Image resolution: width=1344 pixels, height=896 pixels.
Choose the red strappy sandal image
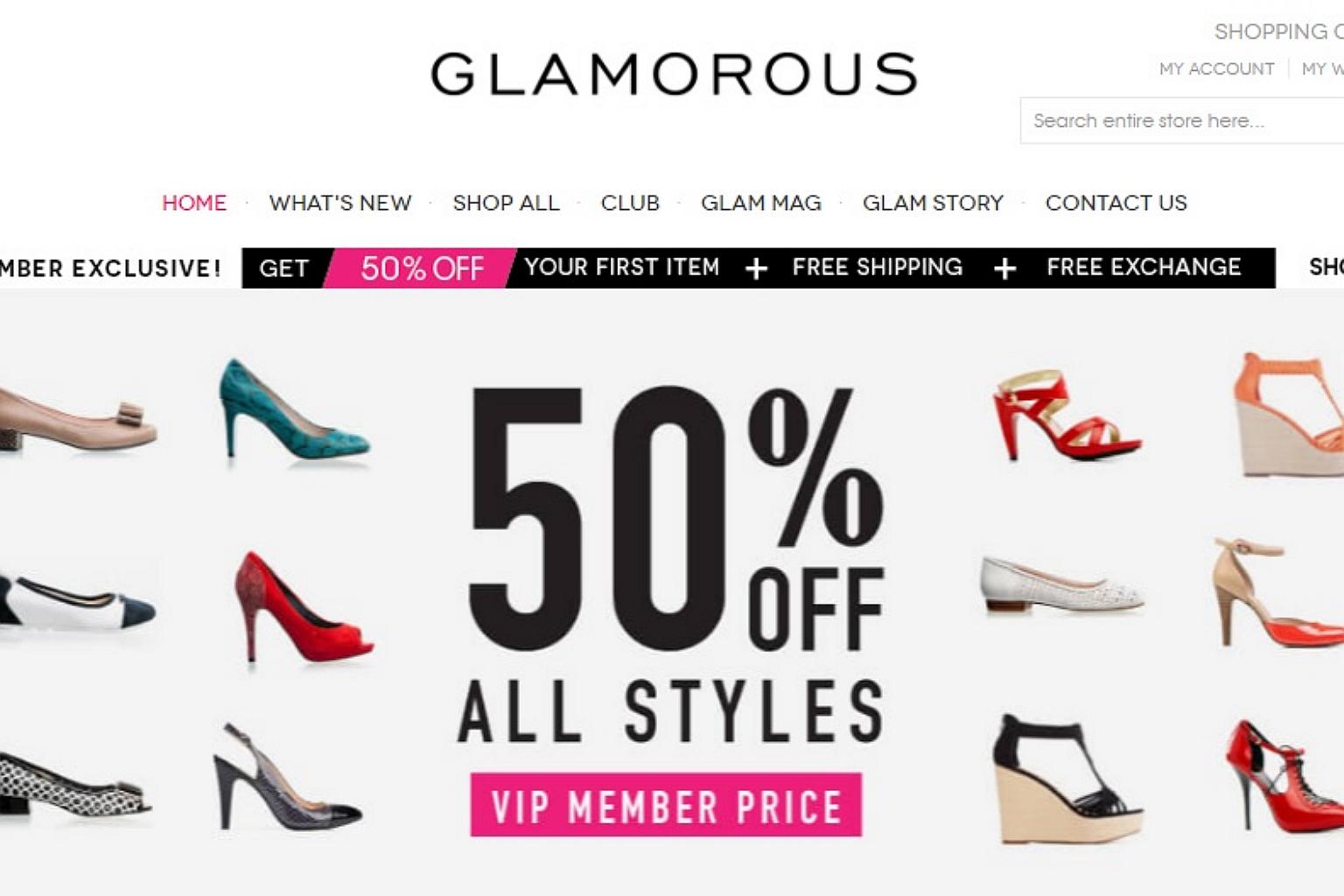tap(1065, 416)
